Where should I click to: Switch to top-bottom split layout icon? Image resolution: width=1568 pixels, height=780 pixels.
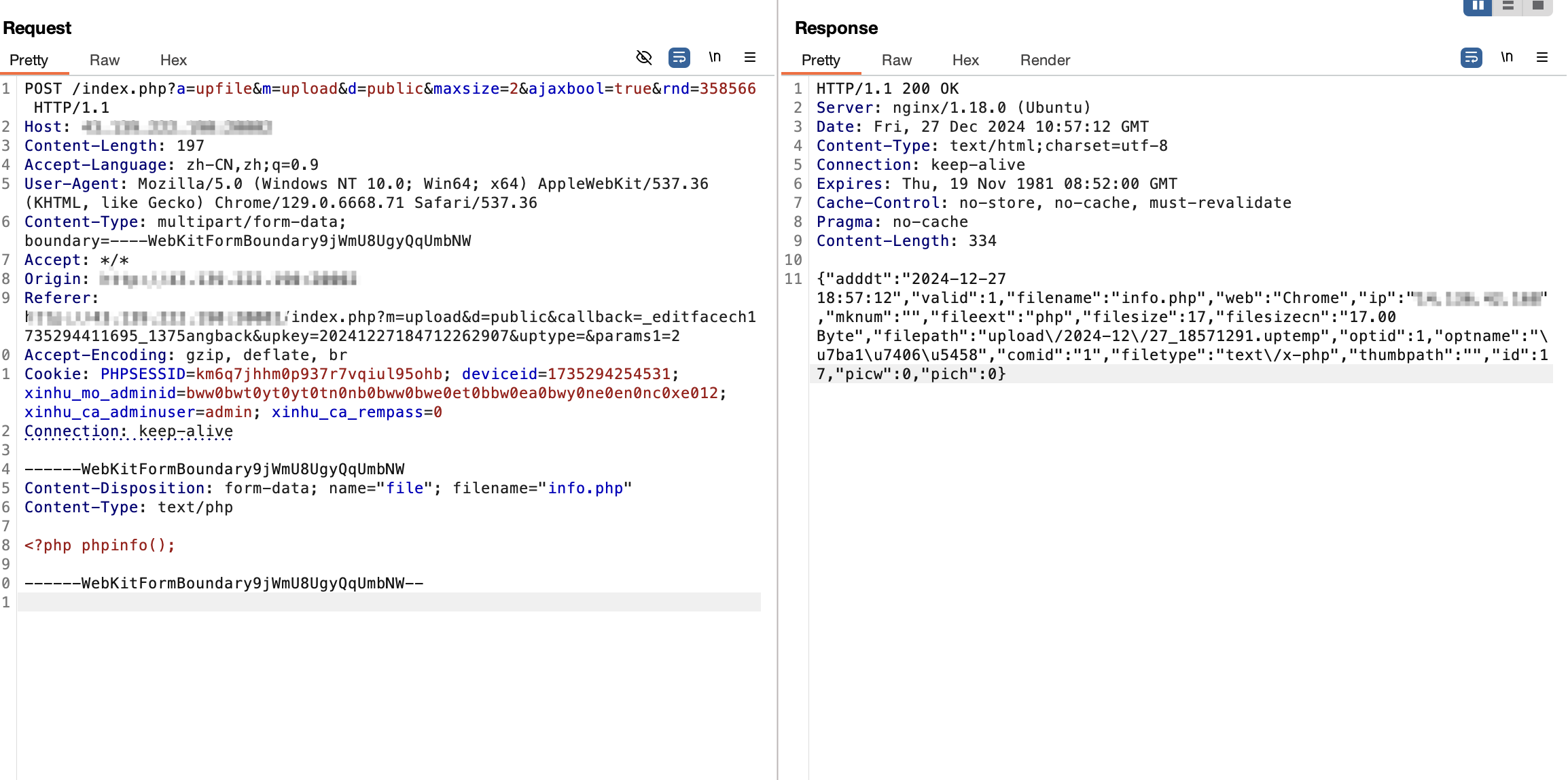point(1508,6)
